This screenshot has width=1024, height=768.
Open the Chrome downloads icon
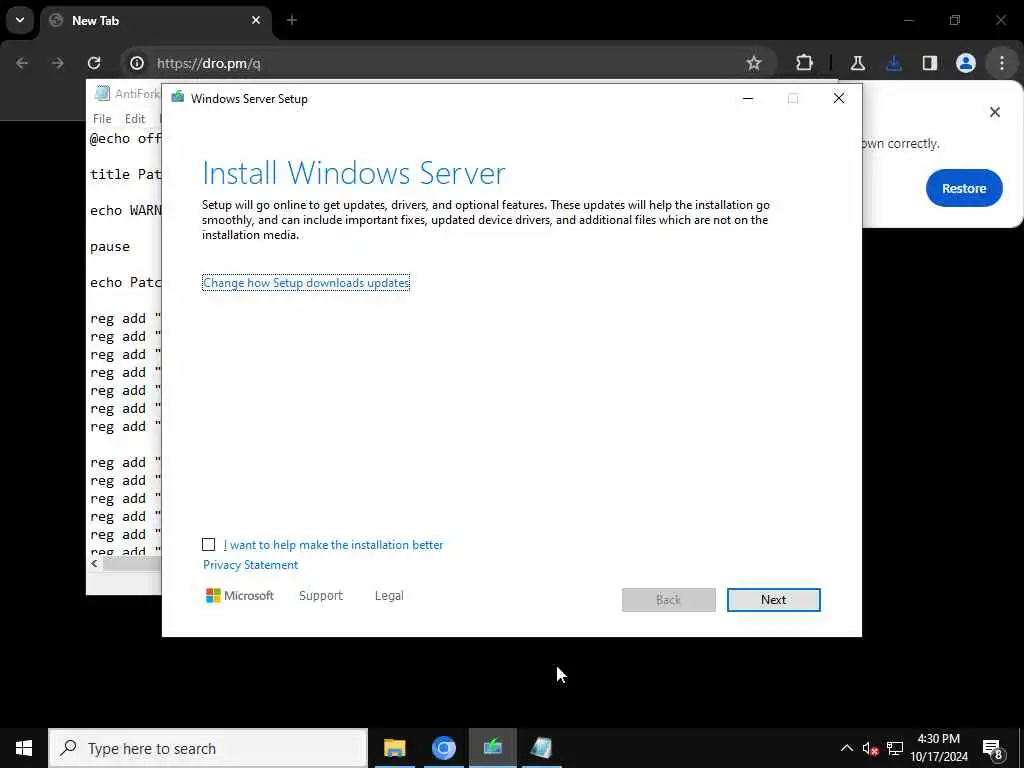pyautogui.click(x=894, y=63)
